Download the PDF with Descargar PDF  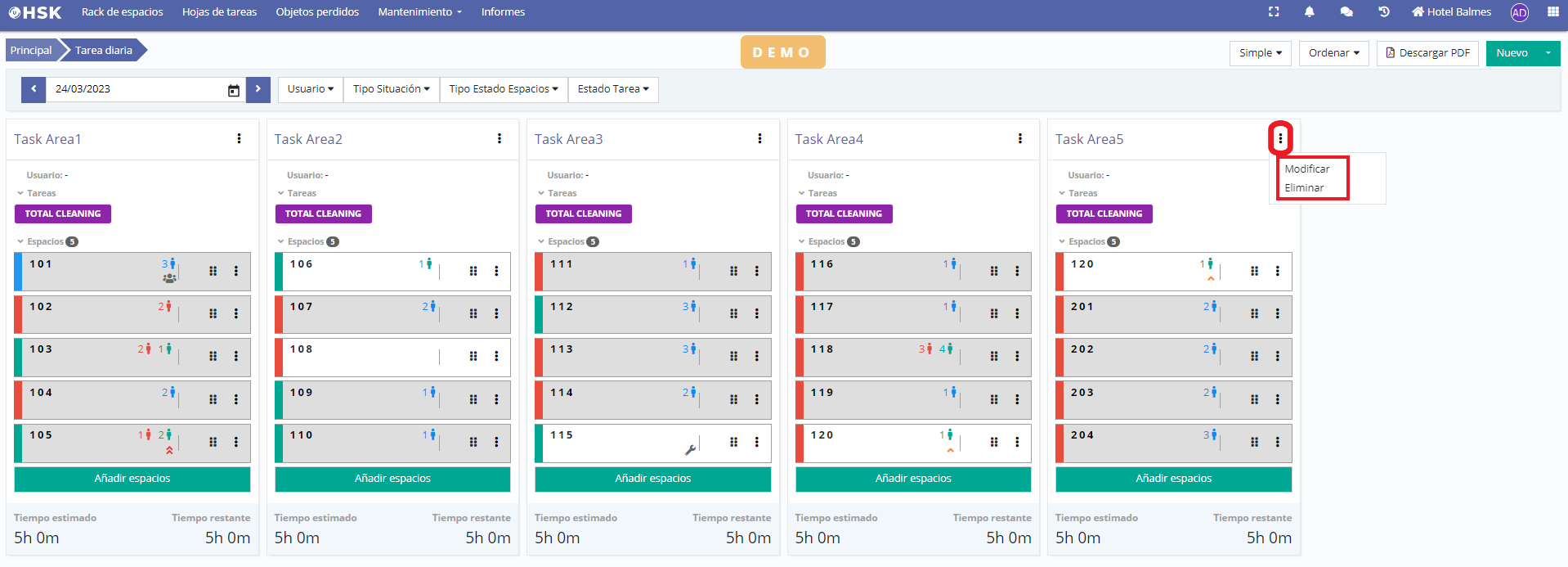[x=1427, y=53]
